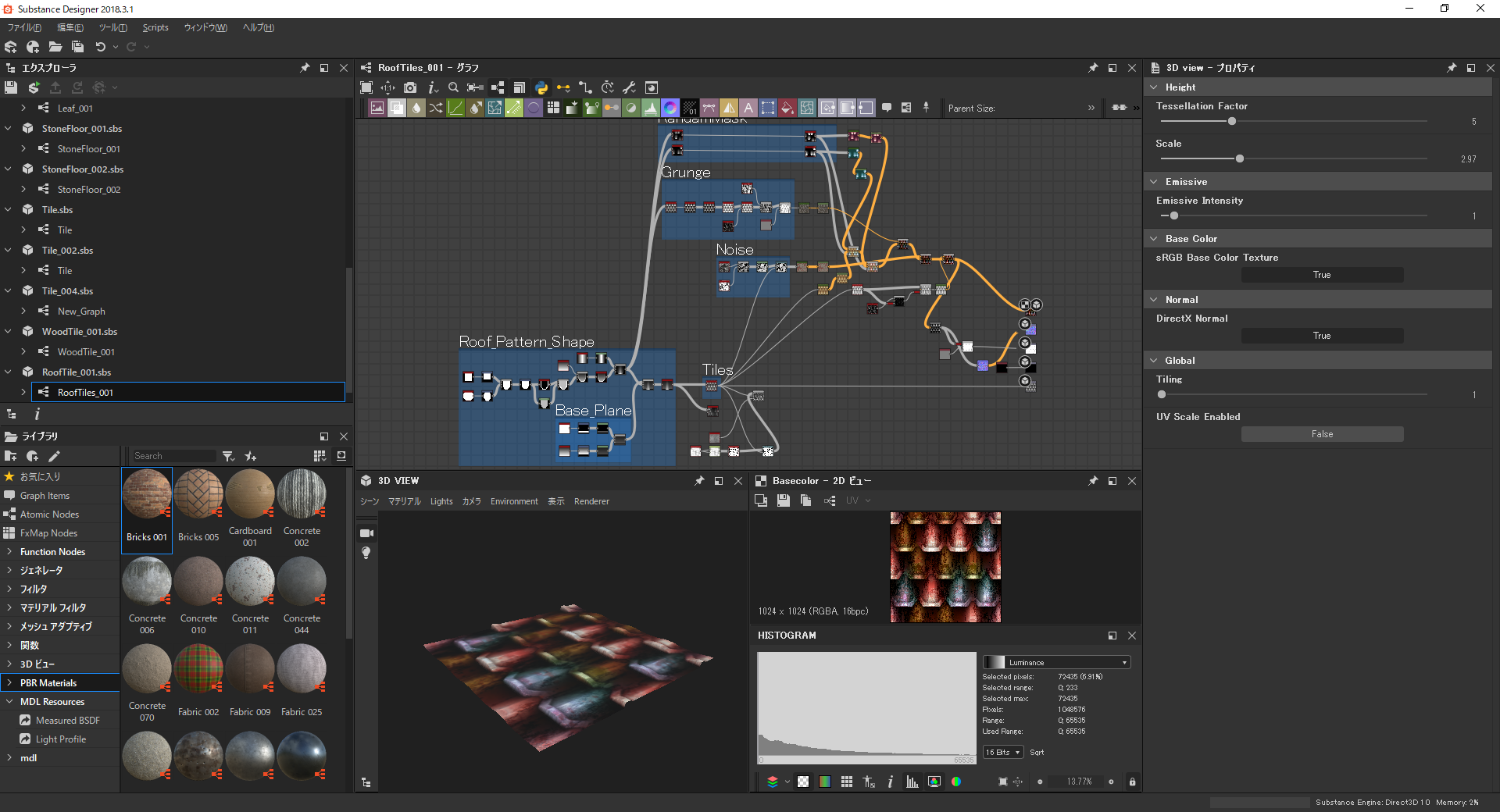Image resolution: width=1500 pixels, height=812 pixels.
Task: Click the RGB channels circle icon in 2D view
Action: coord(956,782)
